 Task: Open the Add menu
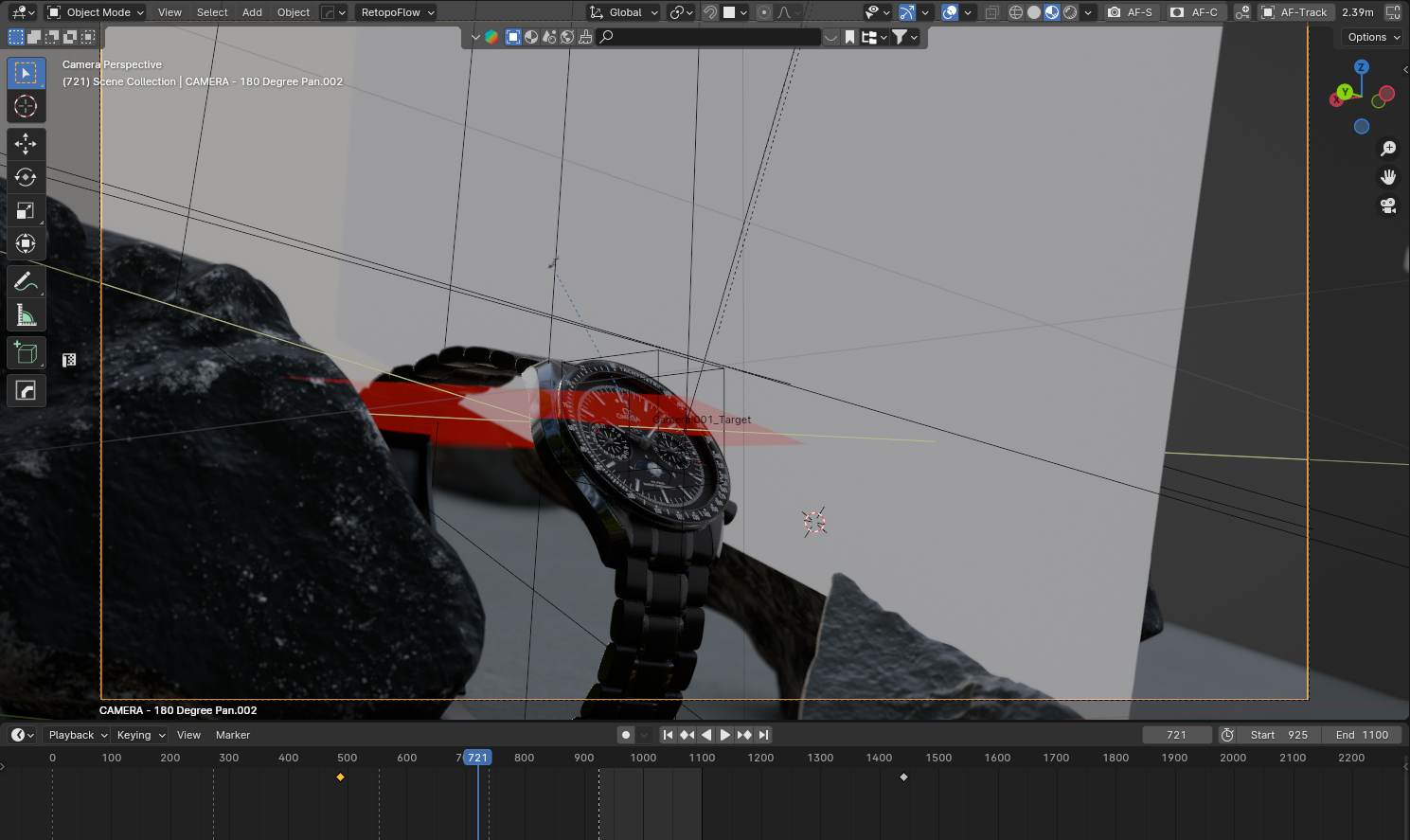pos(252,12)
